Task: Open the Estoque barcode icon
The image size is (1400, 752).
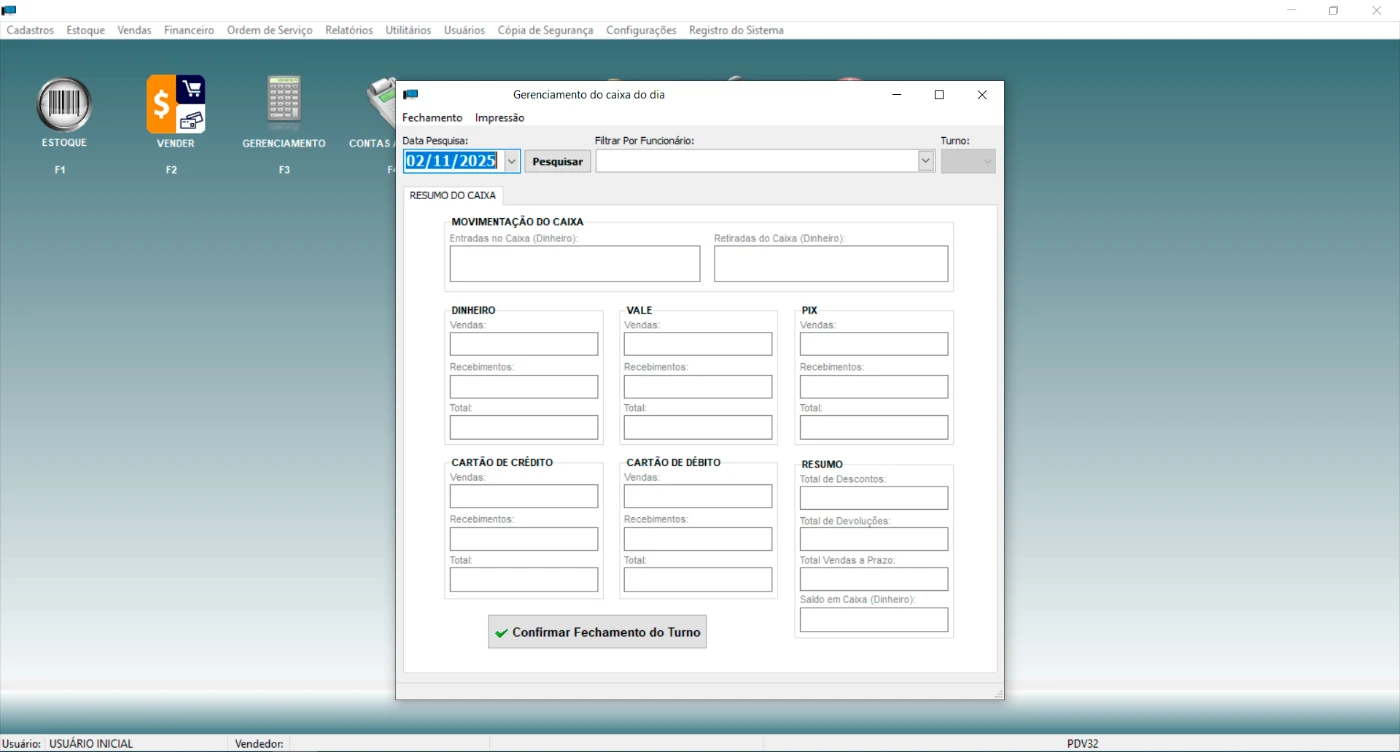Action: point(64,105)
